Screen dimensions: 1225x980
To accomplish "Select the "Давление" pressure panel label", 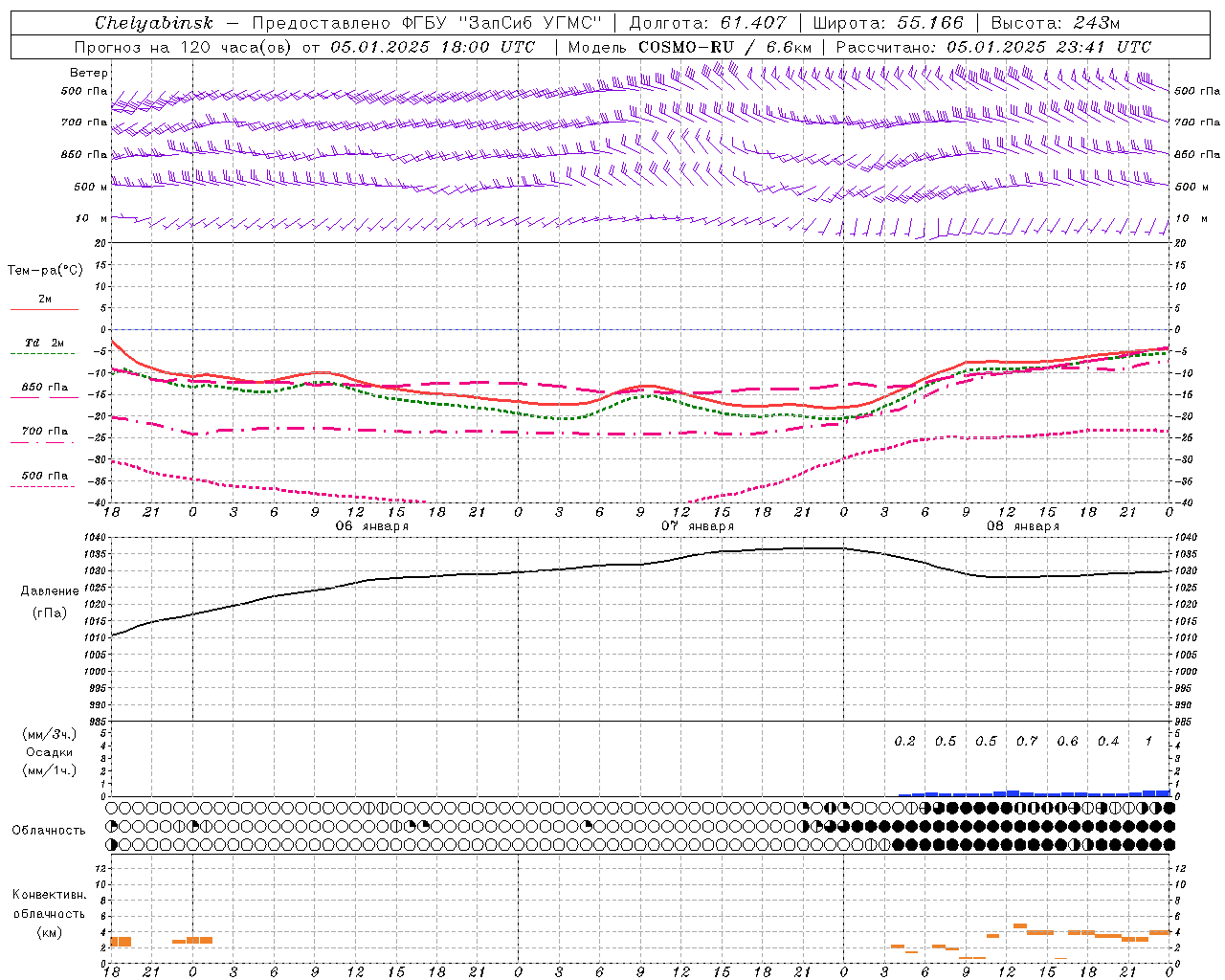I will [50, 591].
